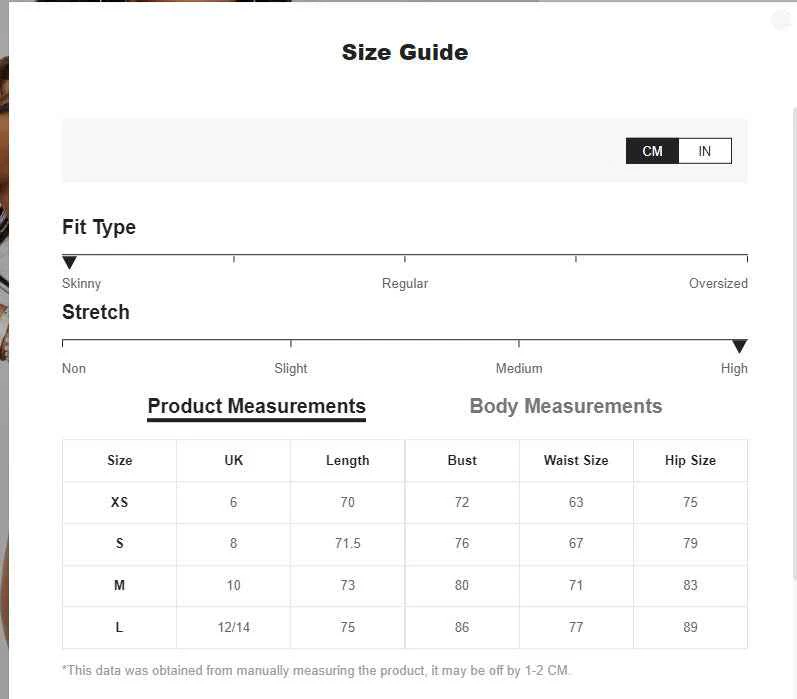Click the popup's vertical scrollbar

pos(794,343)
